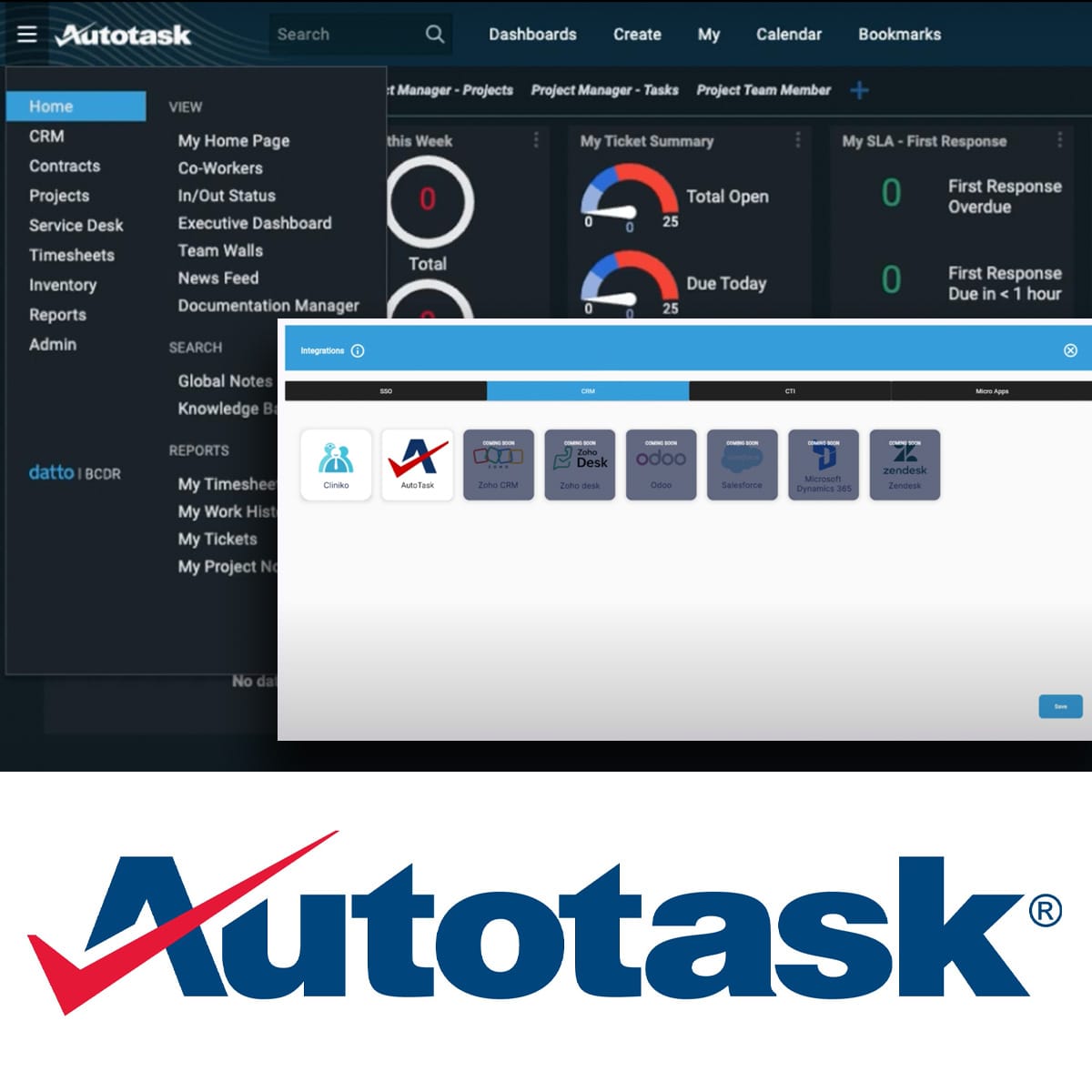This screenshot has width=1092, height=1092.
Task: Open the SSO integrations tab
Action: [386, 391]
